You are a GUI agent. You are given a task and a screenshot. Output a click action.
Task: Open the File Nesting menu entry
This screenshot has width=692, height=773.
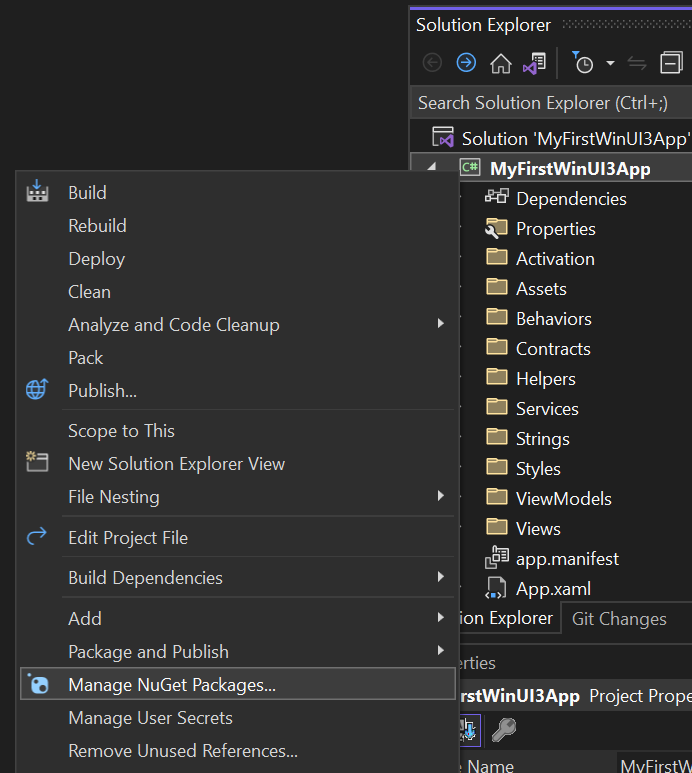tap(114, 497)
